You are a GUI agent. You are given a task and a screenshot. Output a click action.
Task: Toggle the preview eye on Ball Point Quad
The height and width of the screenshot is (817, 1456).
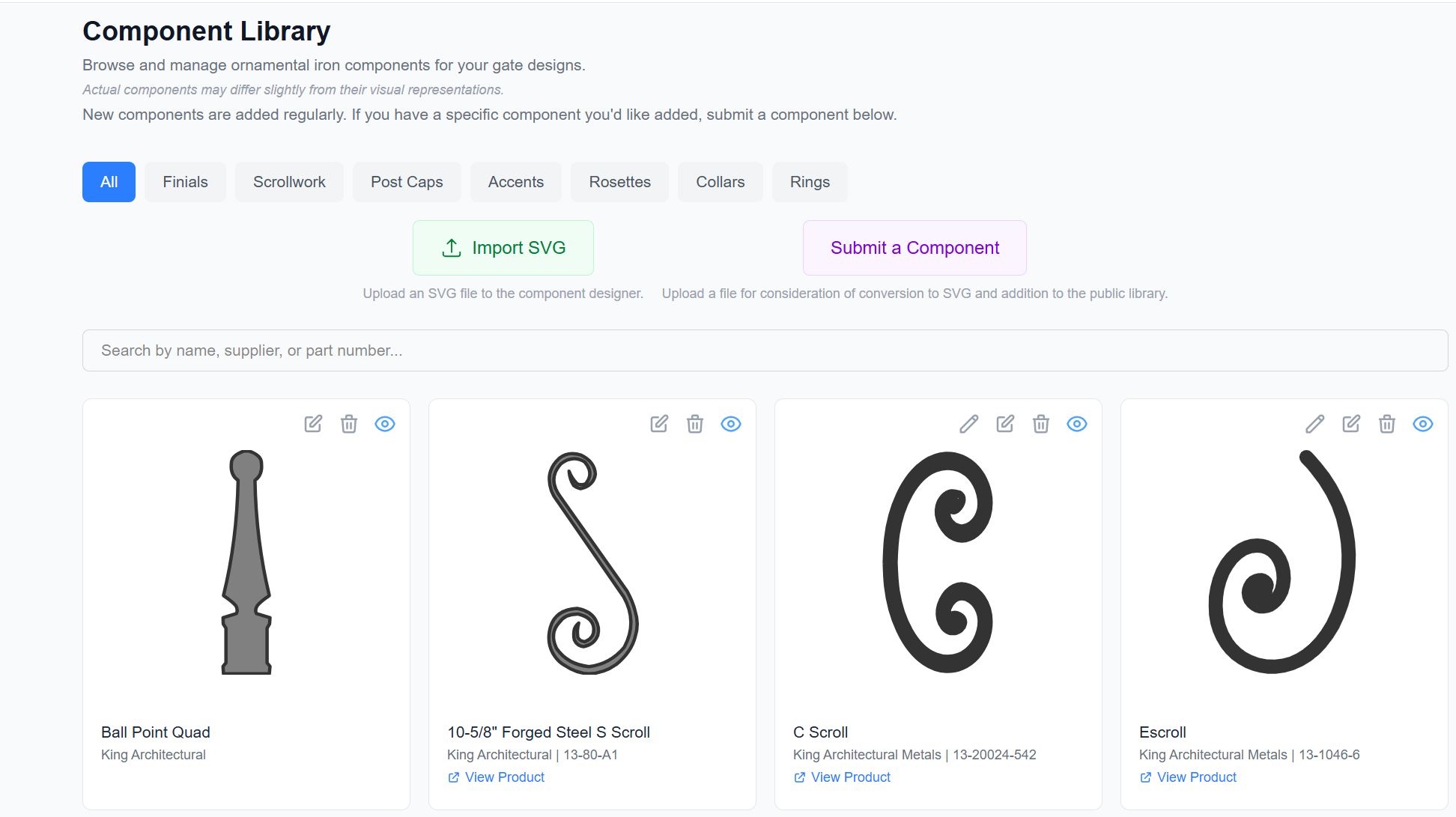coord(385,424)
